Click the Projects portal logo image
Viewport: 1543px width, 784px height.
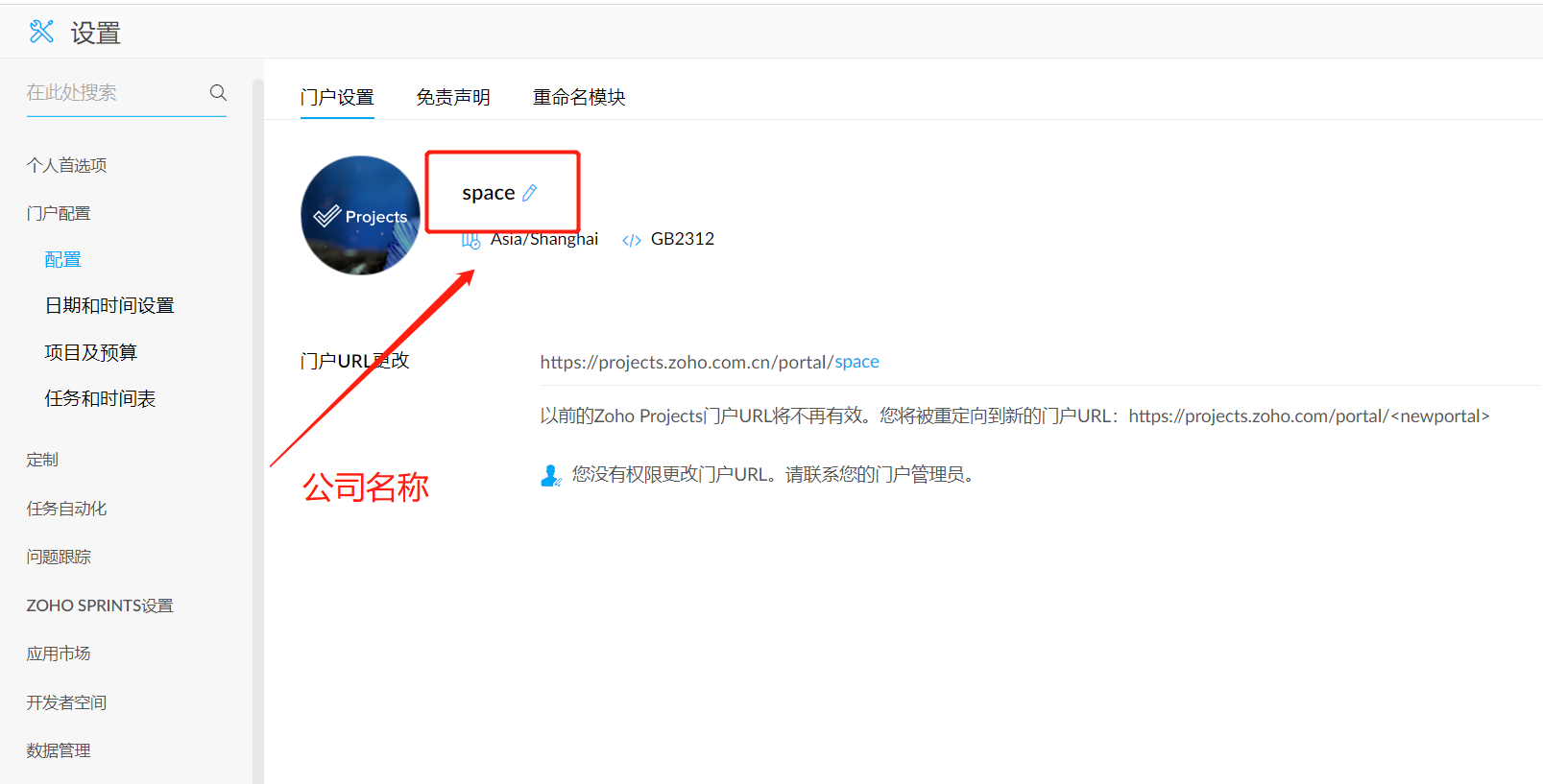[360, 216]
